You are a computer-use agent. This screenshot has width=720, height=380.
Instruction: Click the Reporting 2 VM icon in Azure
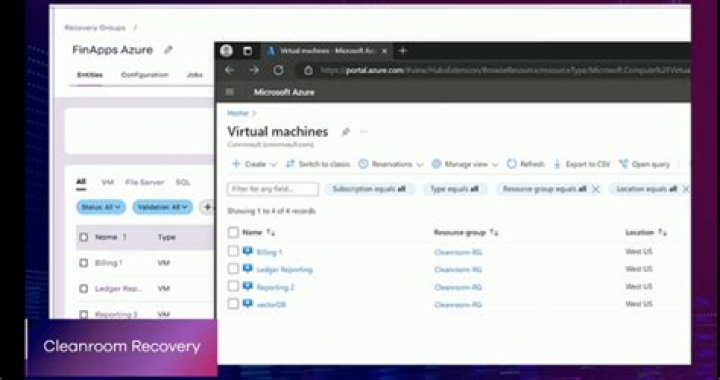pyautogui.click(x=248, y=286)
